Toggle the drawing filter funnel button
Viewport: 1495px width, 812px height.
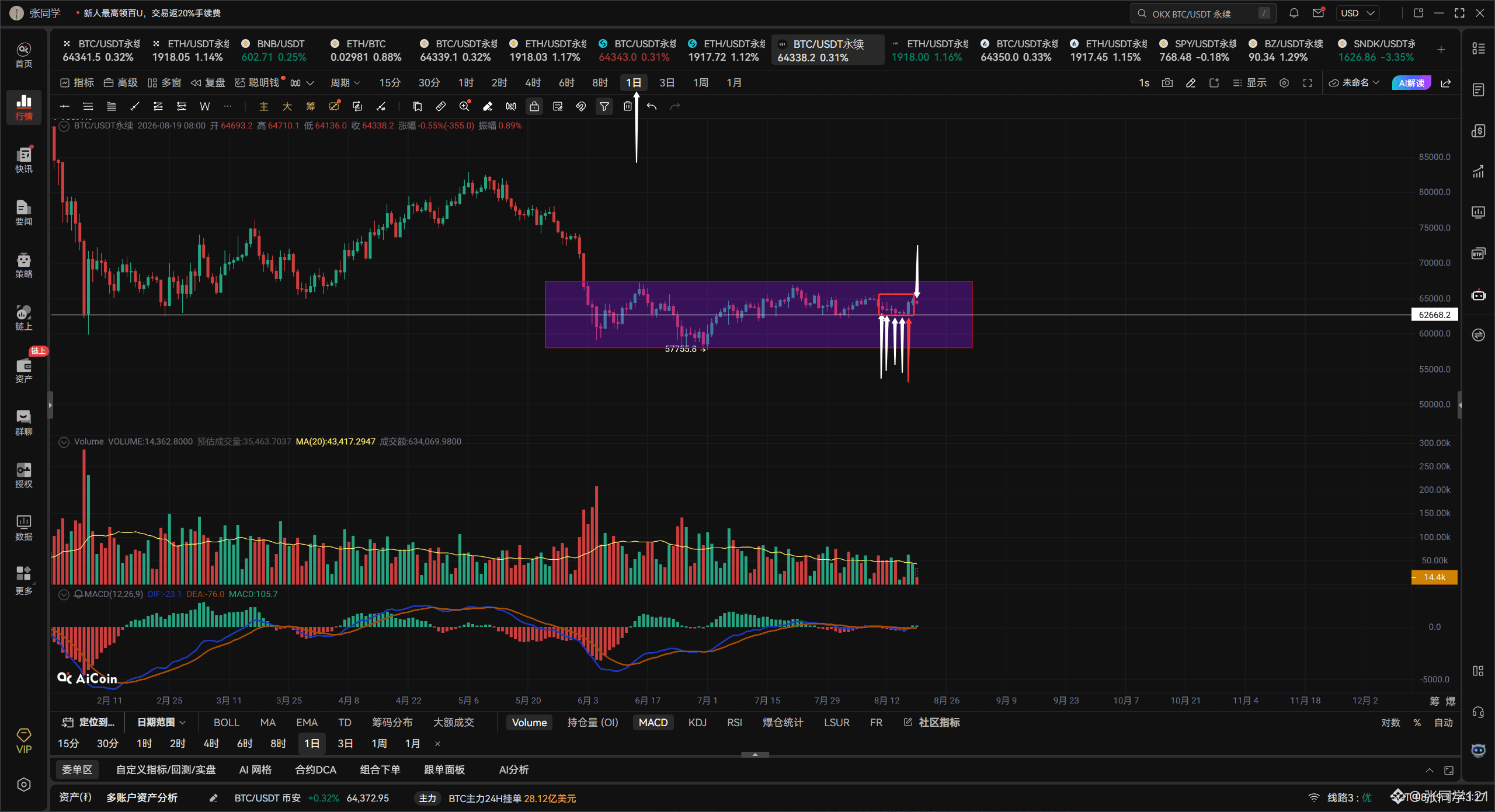[604, 106]
